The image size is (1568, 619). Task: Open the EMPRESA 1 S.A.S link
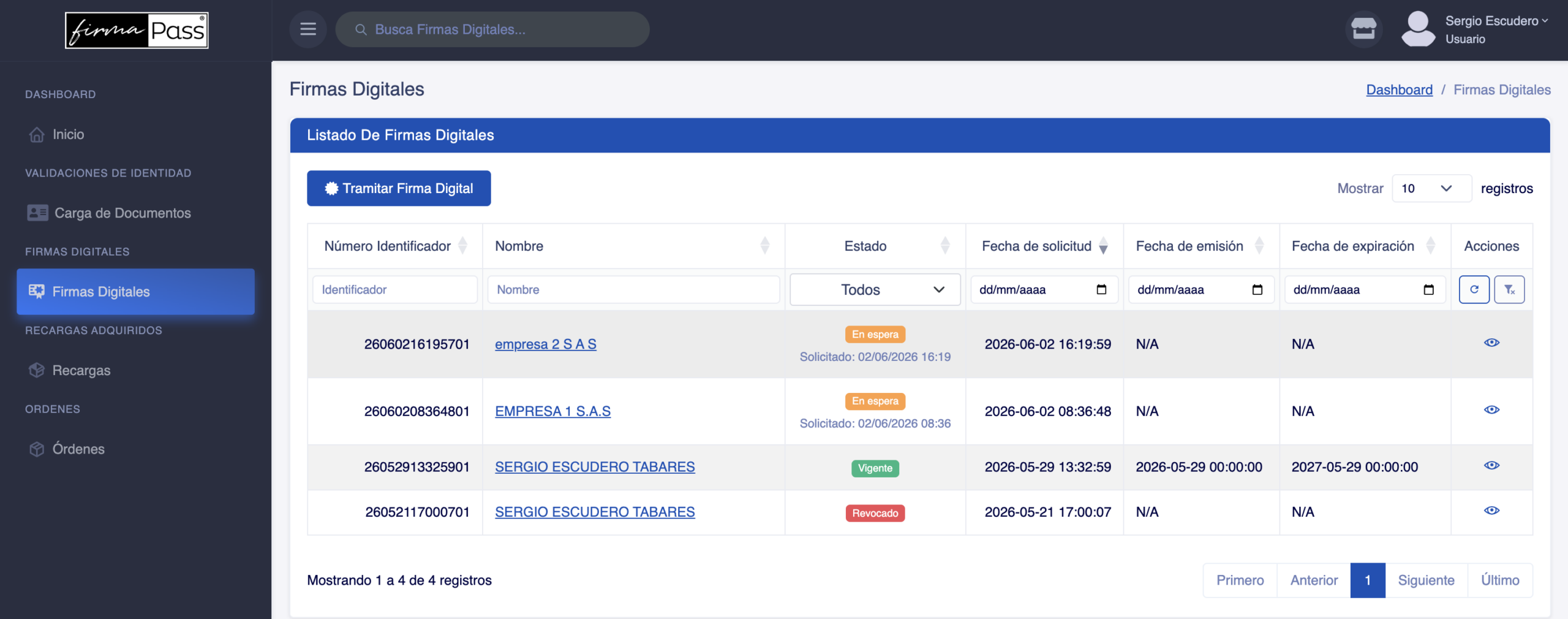(x=553, y=411)
